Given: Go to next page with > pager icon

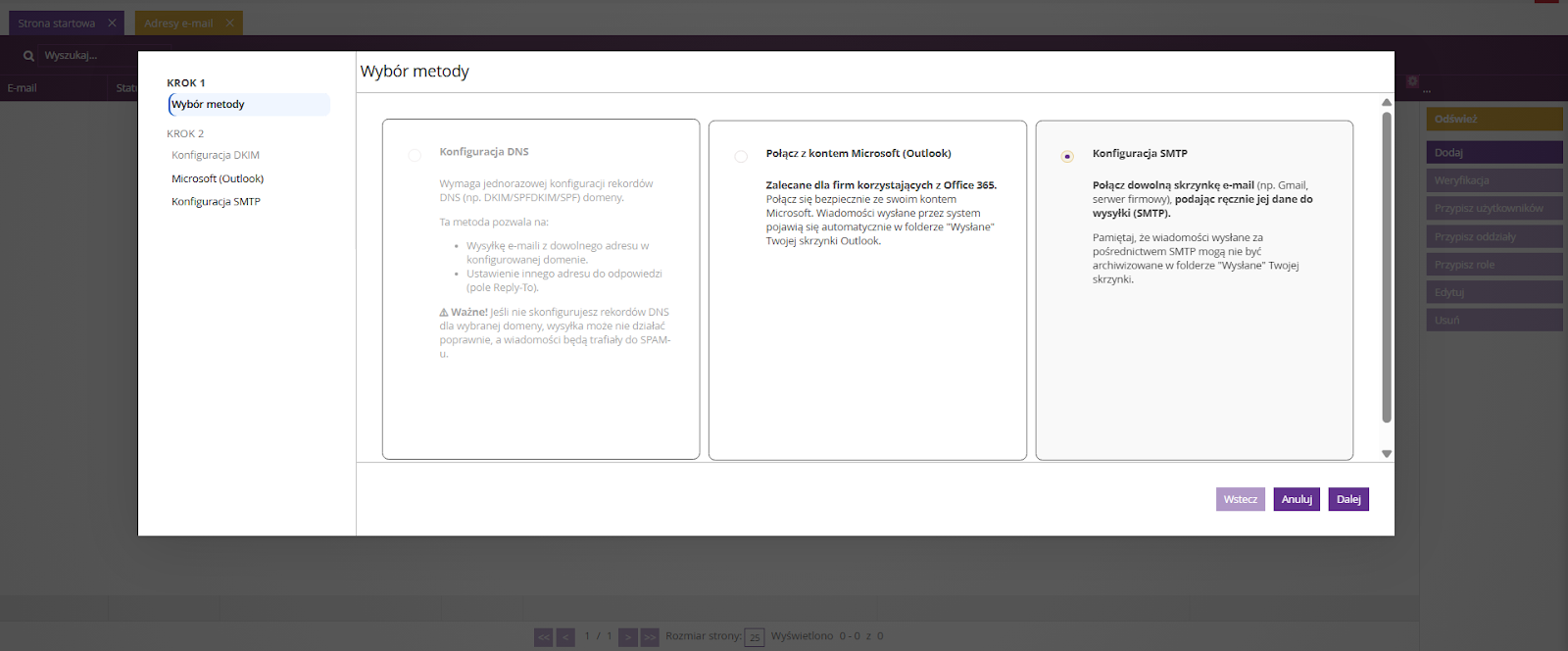Looking at the screenshot, I should coord(628,637).
